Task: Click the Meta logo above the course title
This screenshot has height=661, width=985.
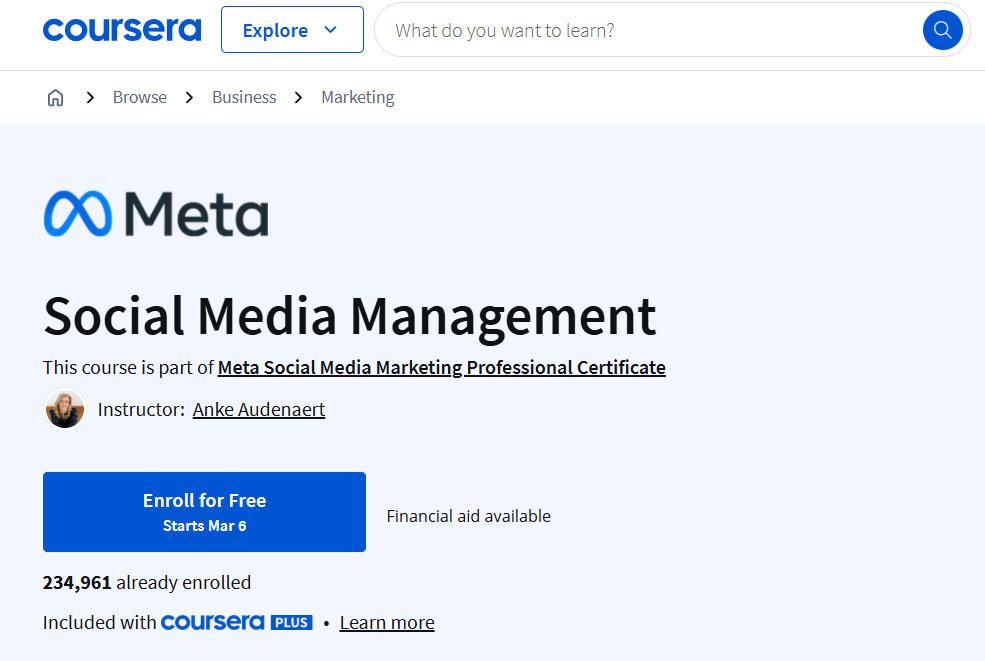Action: click(x=154, y=213)
